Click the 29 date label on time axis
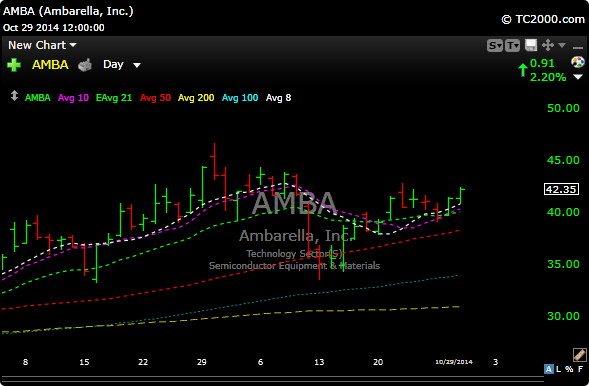589x386 pixels. pyautogui.click(x=202, y=362)
